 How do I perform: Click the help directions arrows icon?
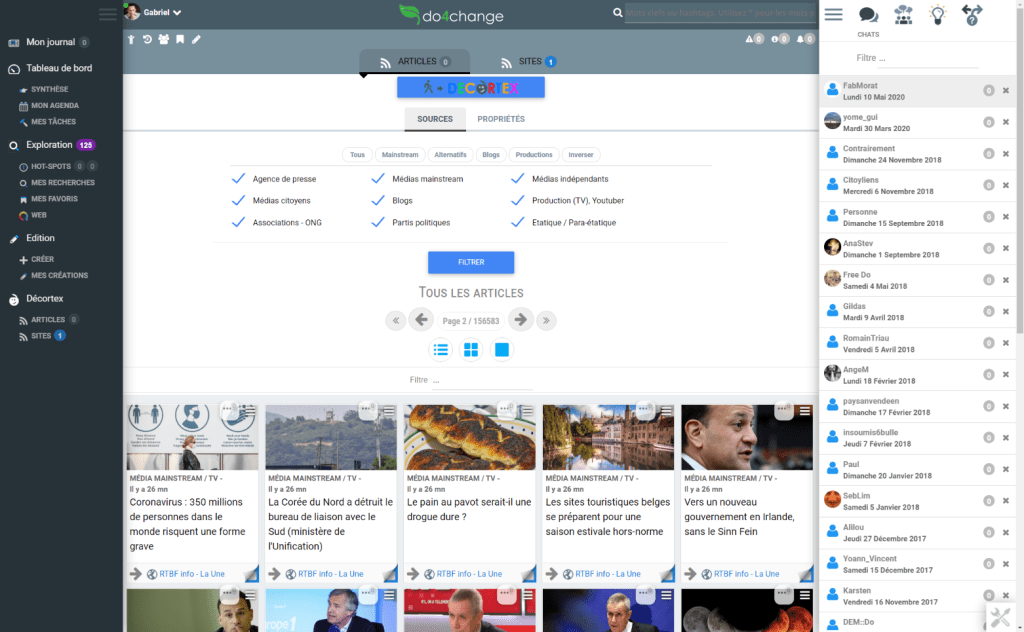click(x=971, y=15)
